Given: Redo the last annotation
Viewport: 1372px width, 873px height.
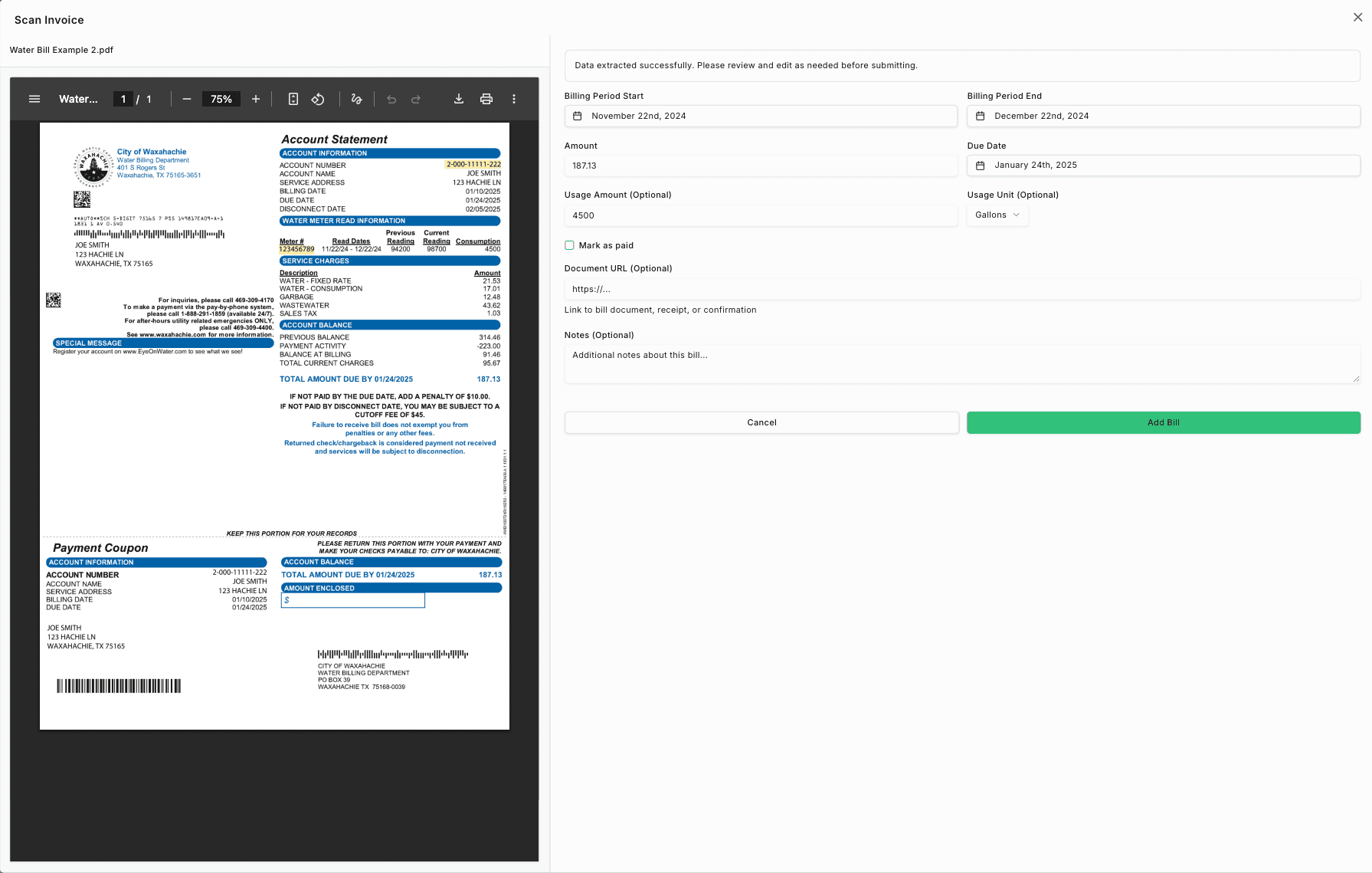Looking at the screenshot, I should point(415,99).
